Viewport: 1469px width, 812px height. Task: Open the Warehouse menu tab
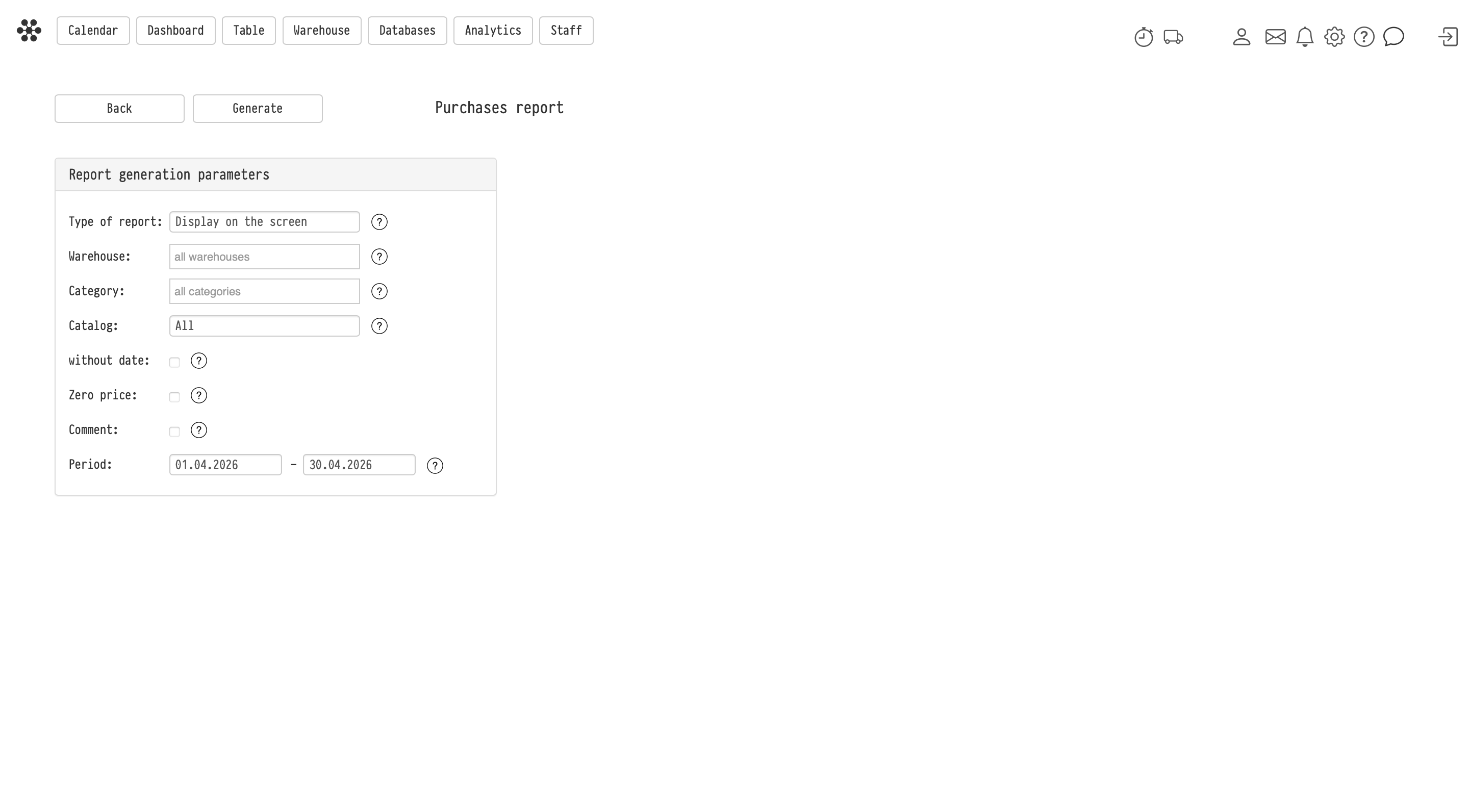[x=322, y=31]
